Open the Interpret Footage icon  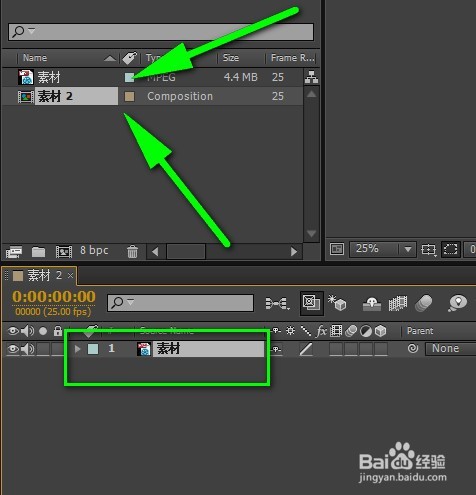[14, 252]
